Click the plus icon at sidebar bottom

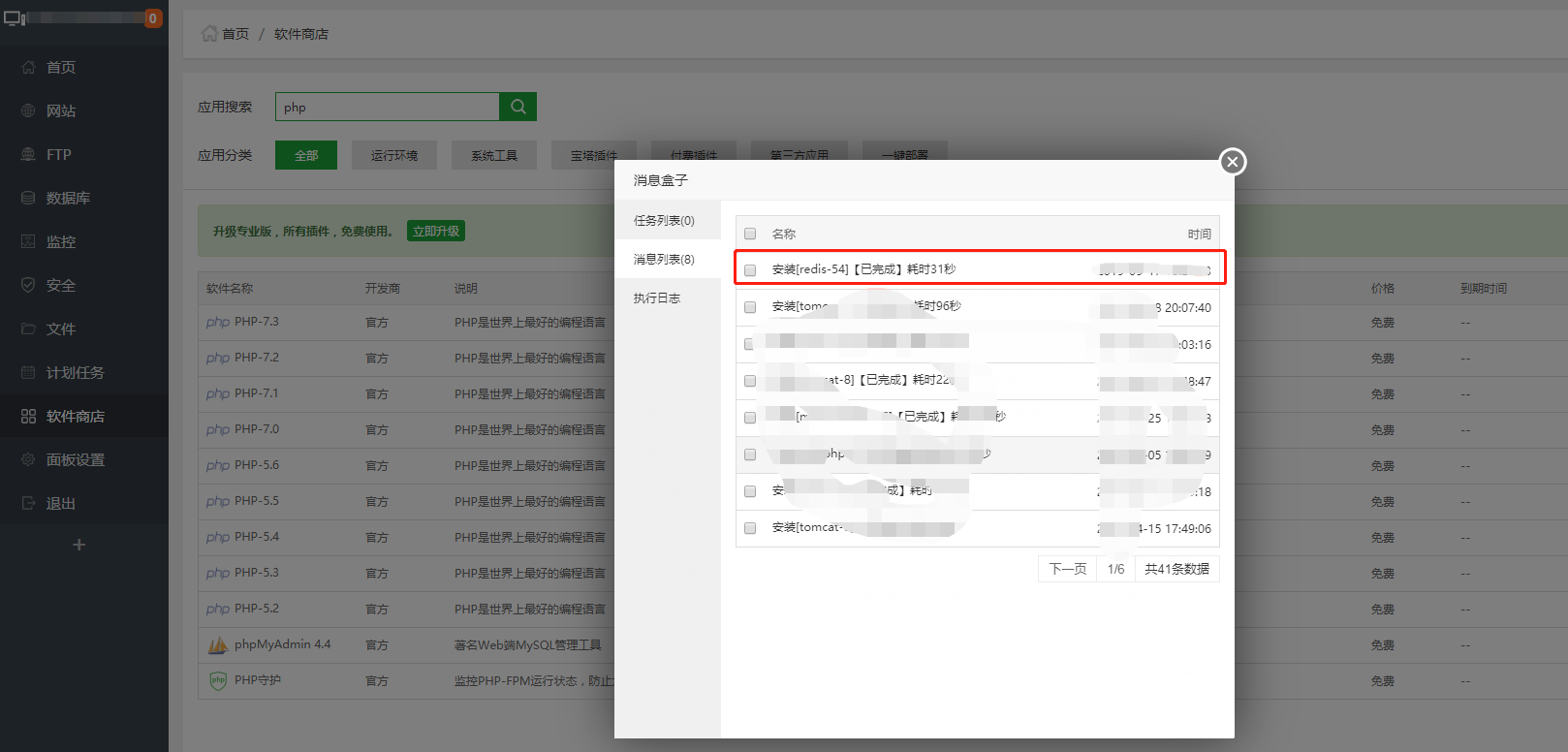(x=79, y=545)
